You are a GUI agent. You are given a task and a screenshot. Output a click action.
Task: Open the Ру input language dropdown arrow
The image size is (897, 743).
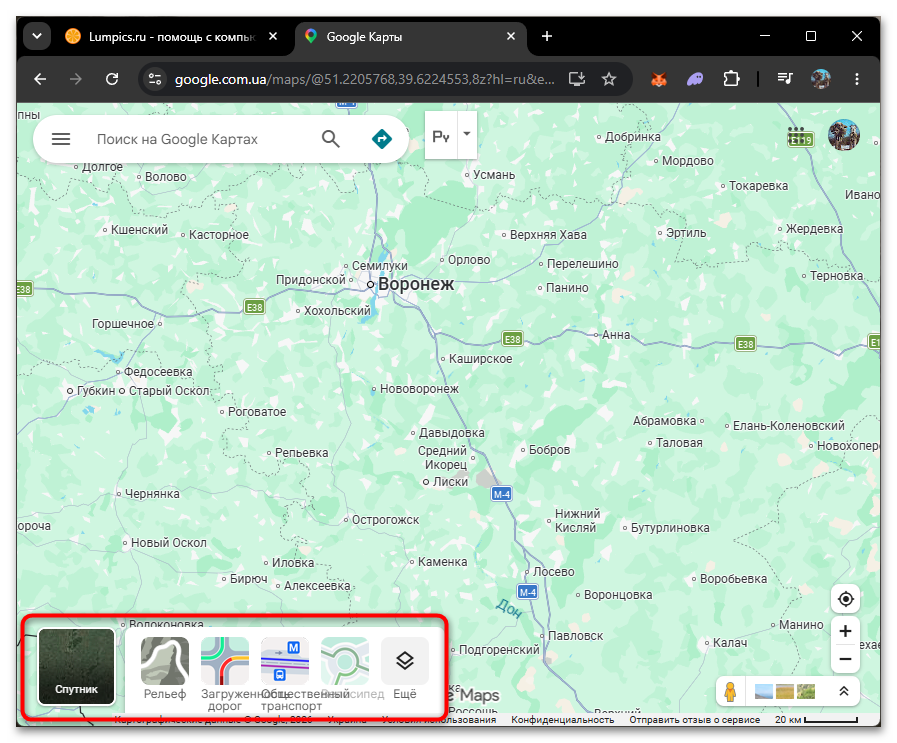[467, 134]
